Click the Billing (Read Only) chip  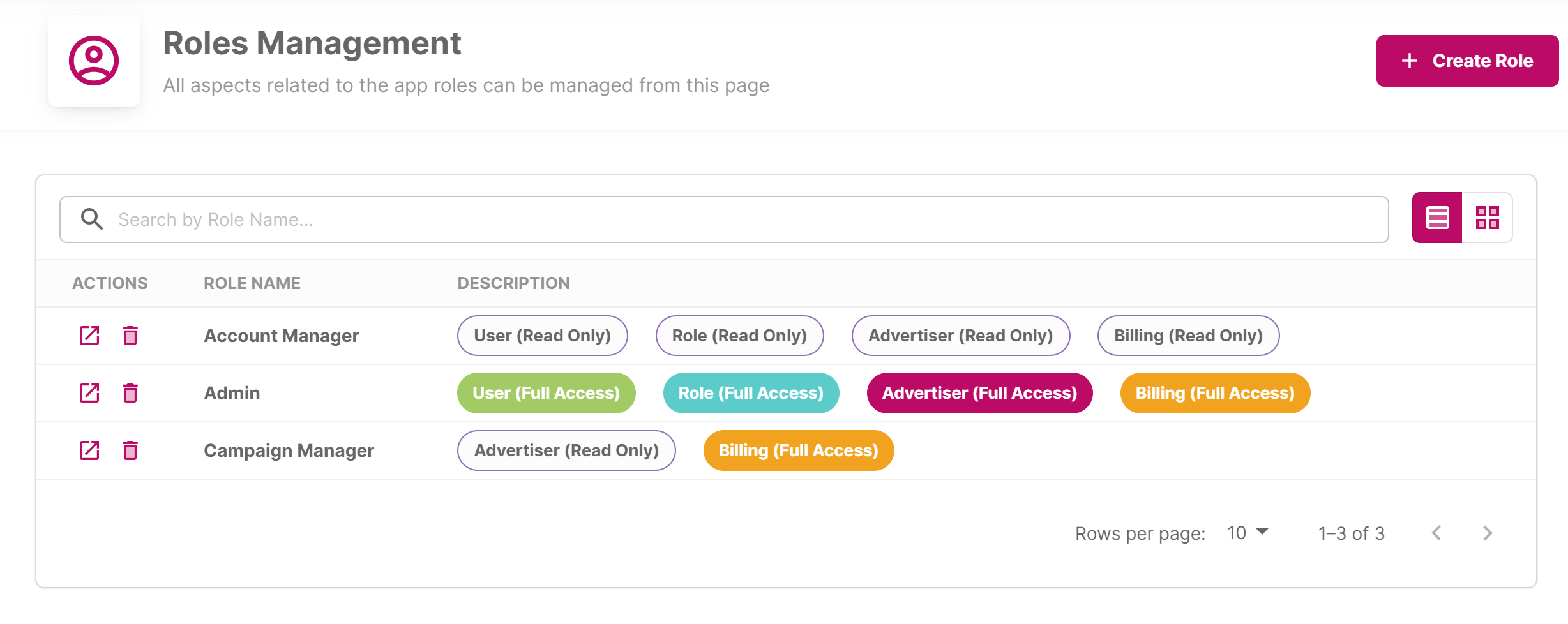(1189, 336)
